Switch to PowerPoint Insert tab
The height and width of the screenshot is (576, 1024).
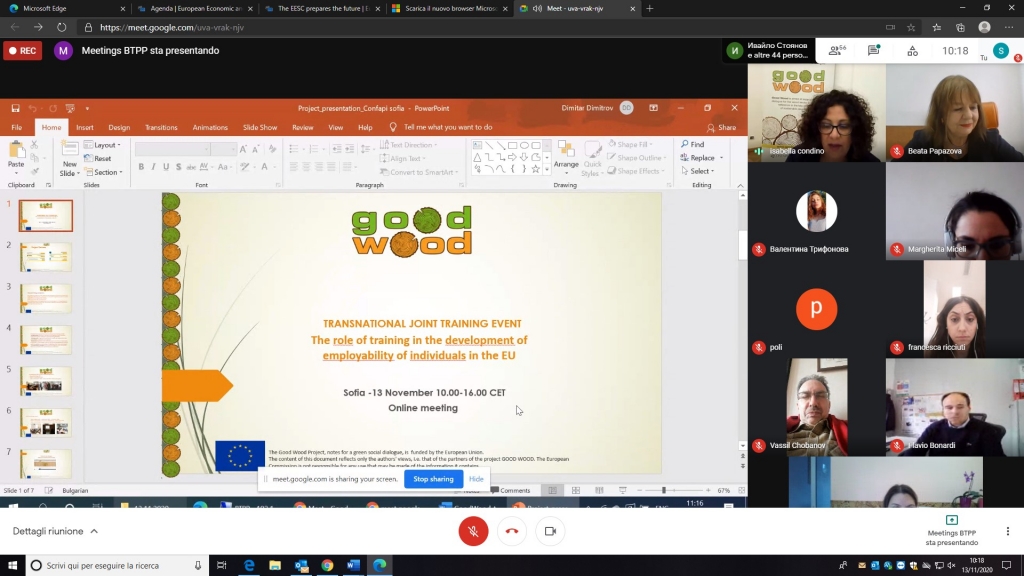tap(85, 127)
